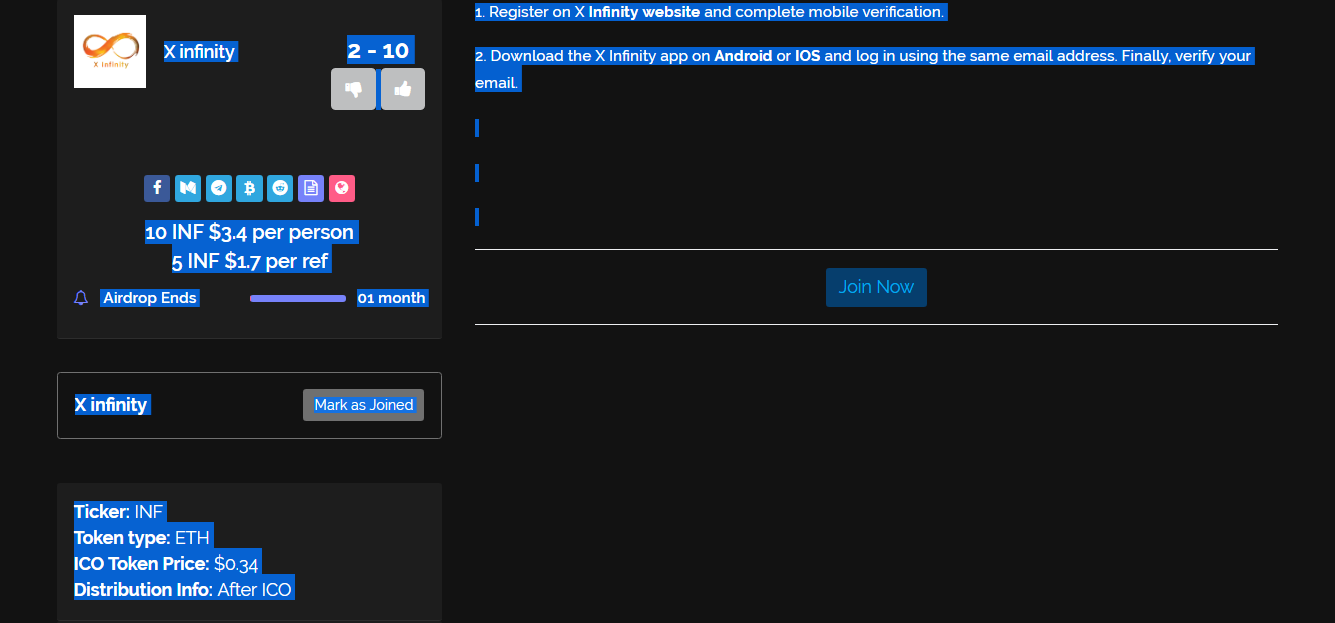Click step 1 Register instruction text

tap(710, 12)
